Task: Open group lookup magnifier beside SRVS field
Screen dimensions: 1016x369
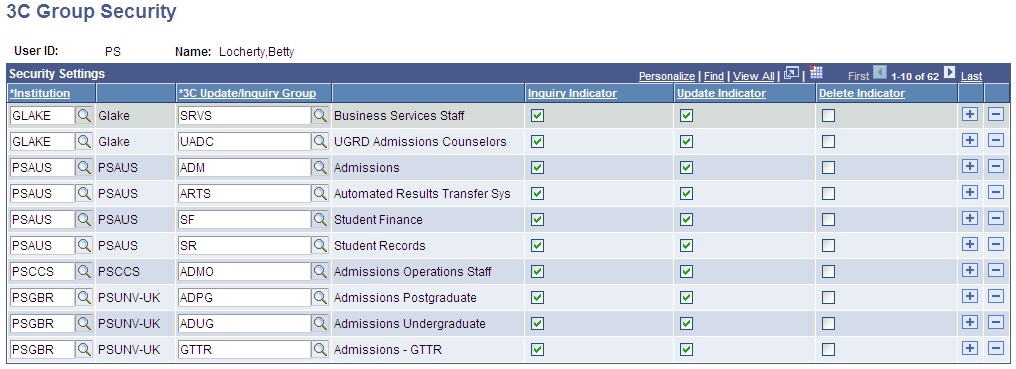Action: [x=320, y=115]
